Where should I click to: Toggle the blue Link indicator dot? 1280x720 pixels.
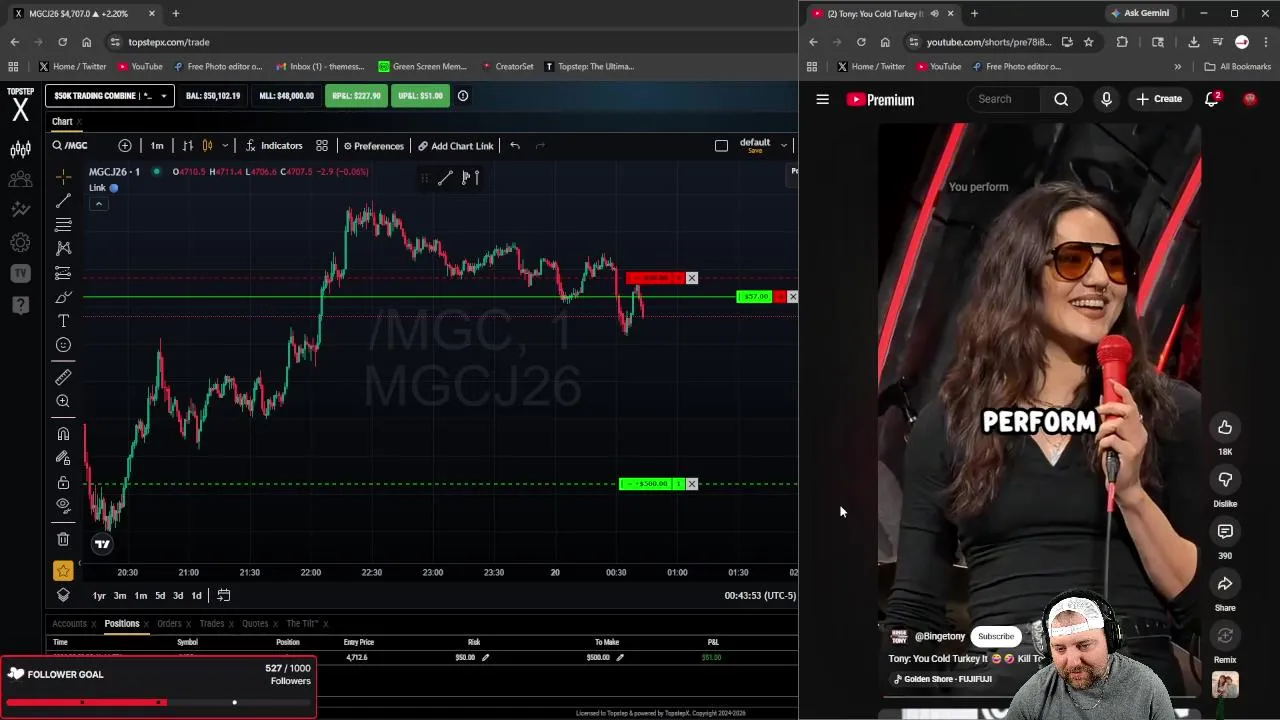click(114, 188)
